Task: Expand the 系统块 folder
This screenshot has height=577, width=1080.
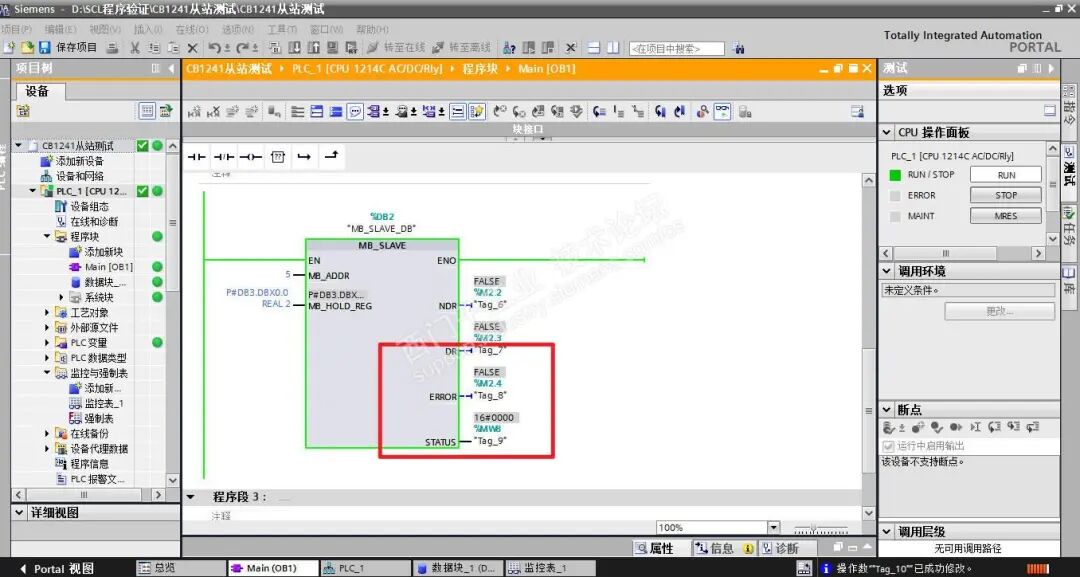Action: point(61,297)
